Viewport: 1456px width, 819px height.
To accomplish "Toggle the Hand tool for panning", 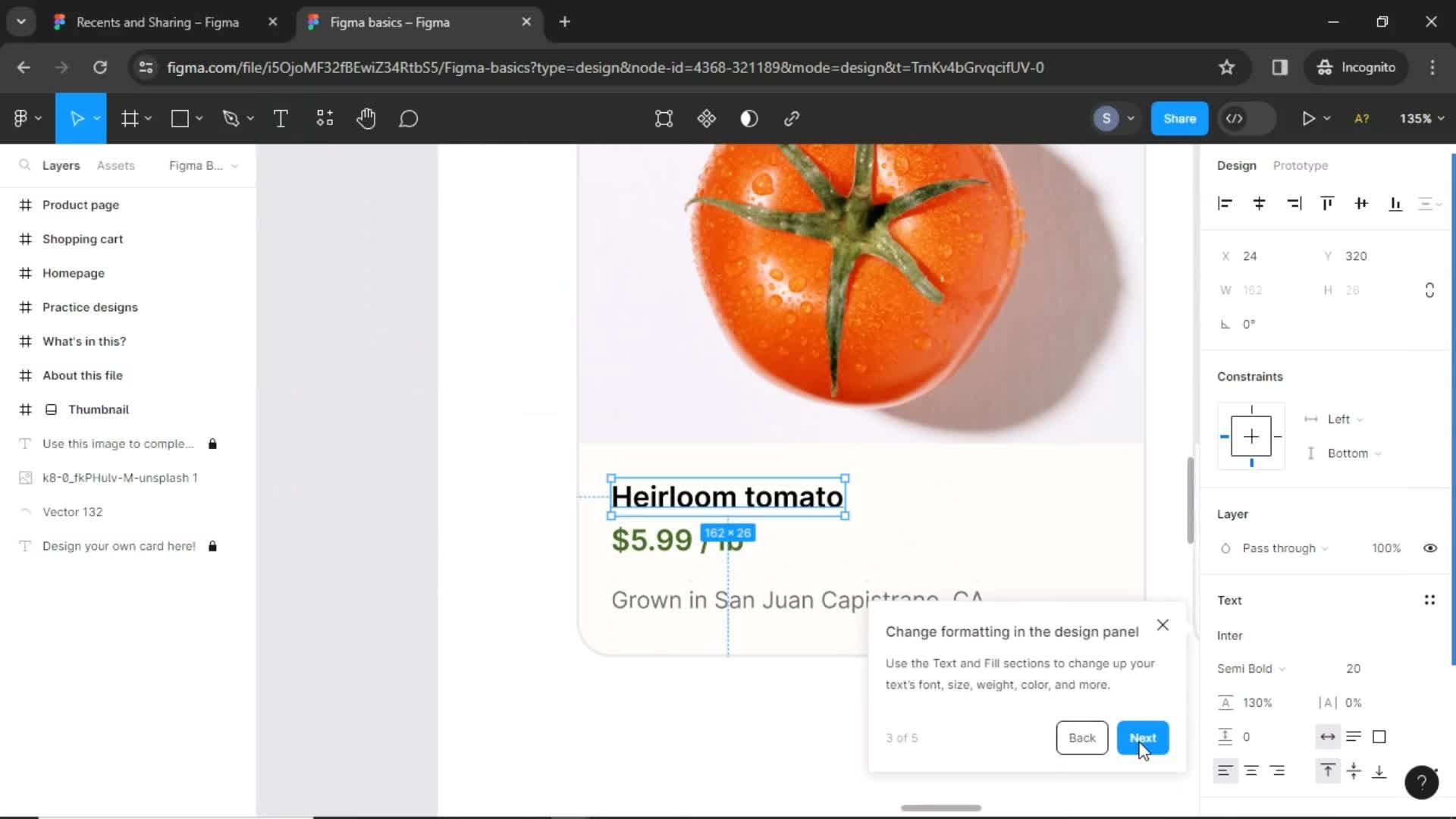I will tap(366, 119).
